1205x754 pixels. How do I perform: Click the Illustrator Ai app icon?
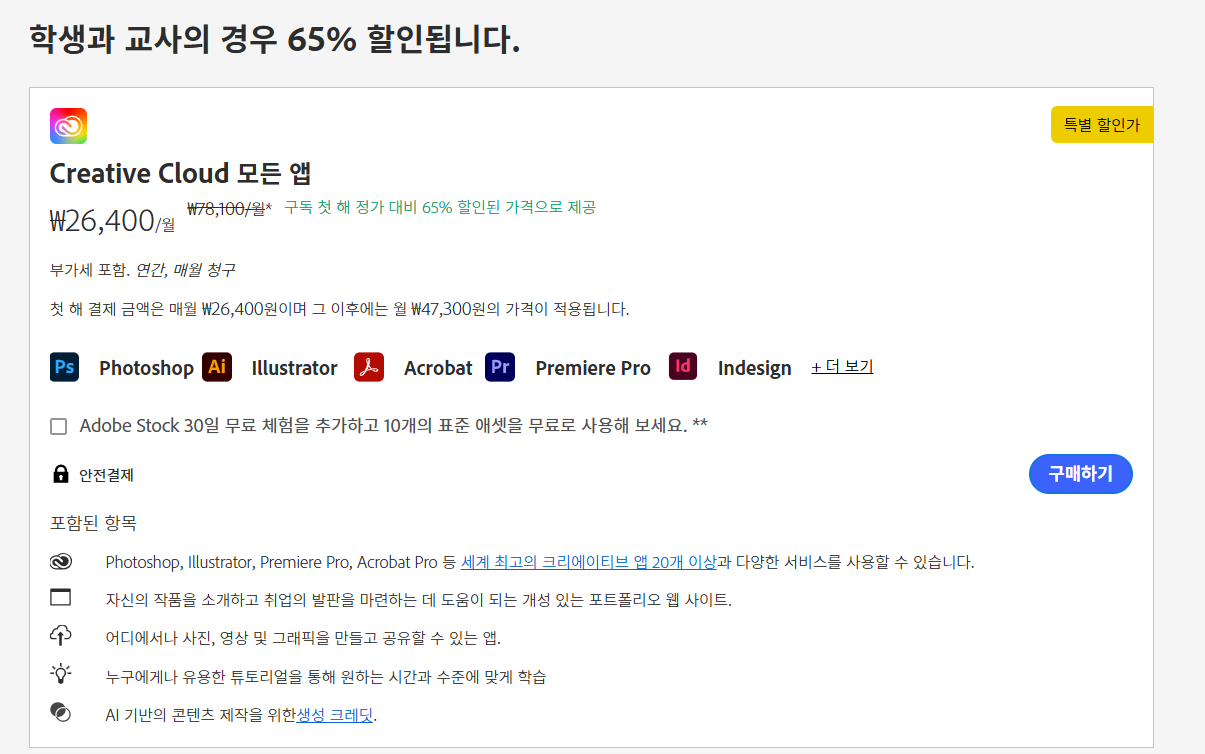click(217, 367)
